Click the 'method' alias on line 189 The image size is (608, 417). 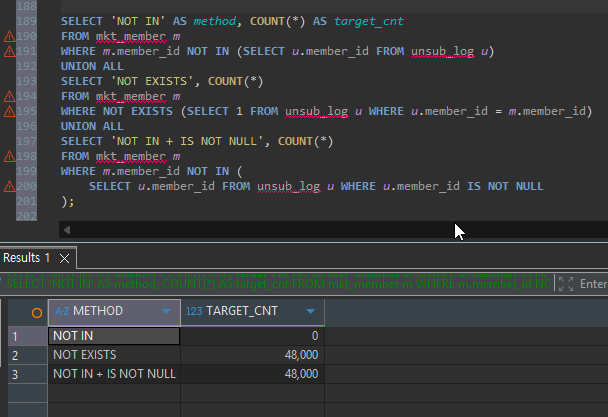[x=215, y=21]
